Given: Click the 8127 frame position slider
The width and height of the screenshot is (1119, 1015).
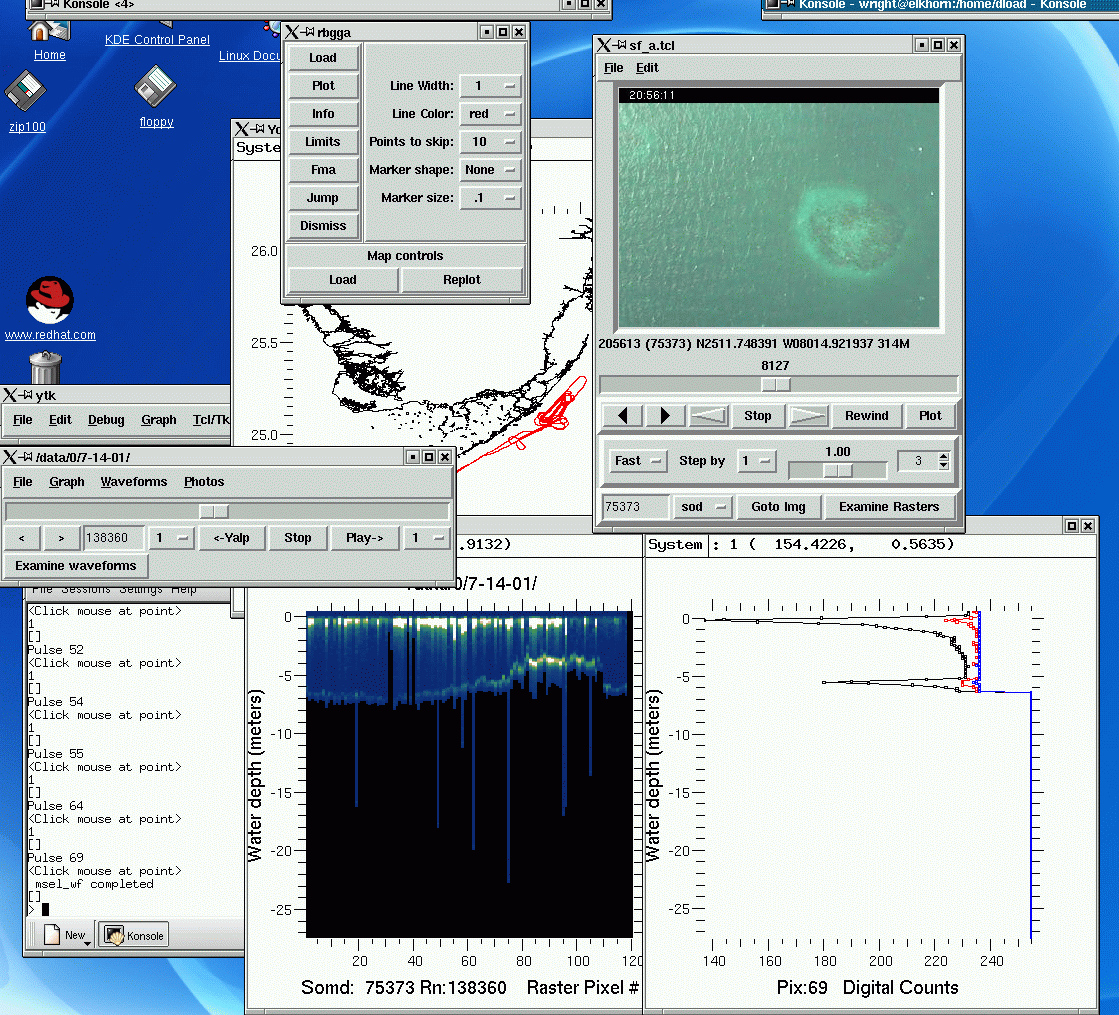Looking at the screenshot, I should [776, 385].
